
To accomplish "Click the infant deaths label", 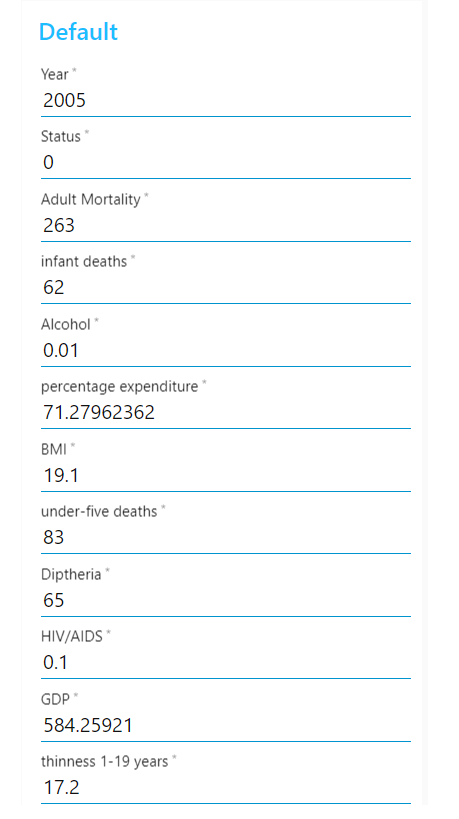I will [84, 261].
